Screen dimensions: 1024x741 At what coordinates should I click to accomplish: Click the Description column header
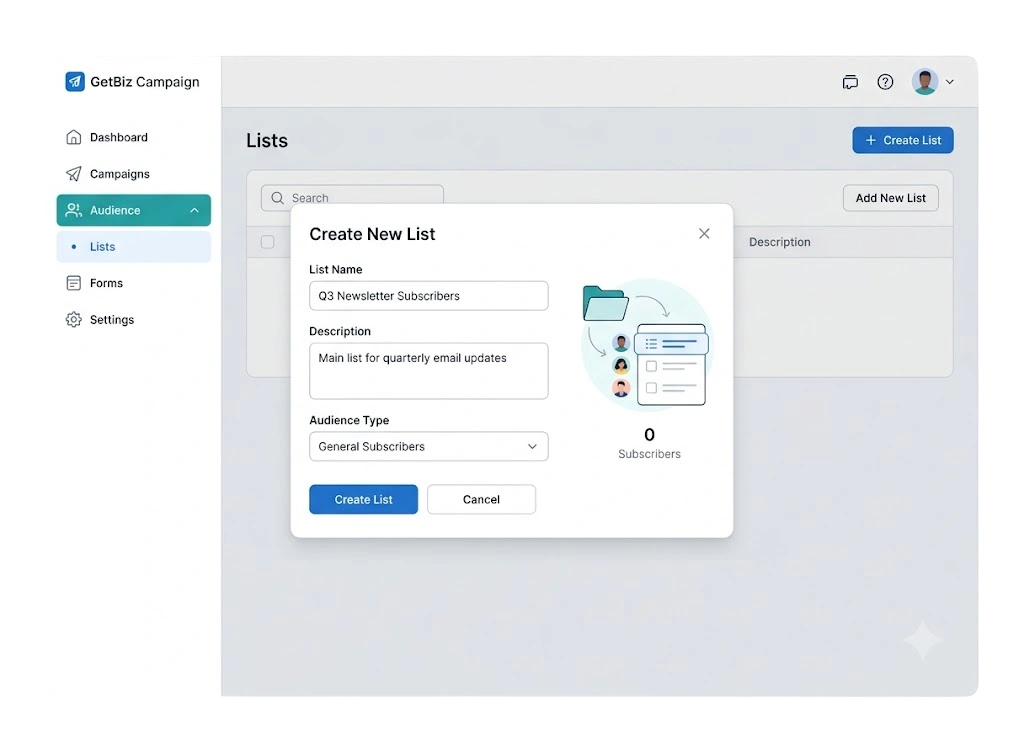(x=780, y=242)
